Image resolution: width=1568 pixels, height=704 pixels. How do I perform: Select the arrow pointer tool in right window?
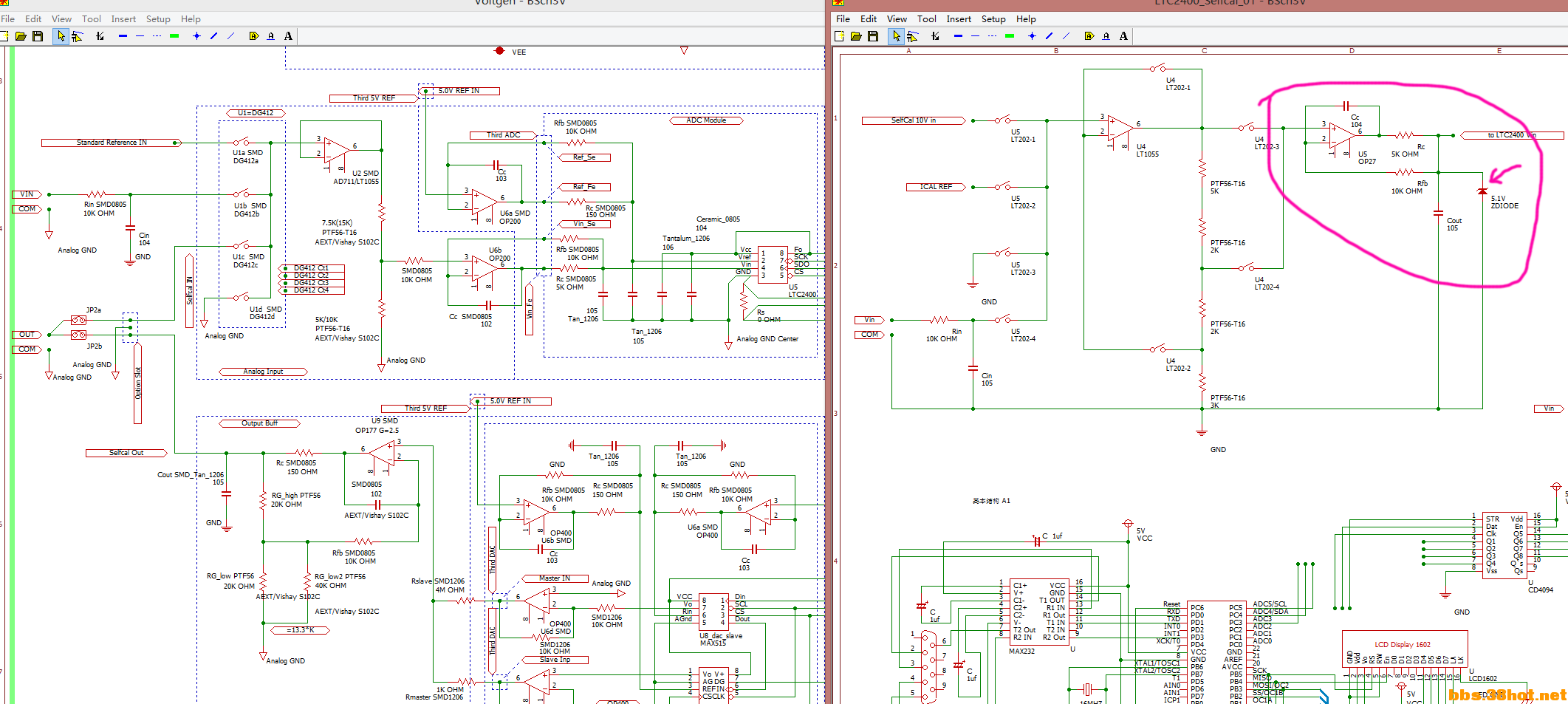pos(896,36)
